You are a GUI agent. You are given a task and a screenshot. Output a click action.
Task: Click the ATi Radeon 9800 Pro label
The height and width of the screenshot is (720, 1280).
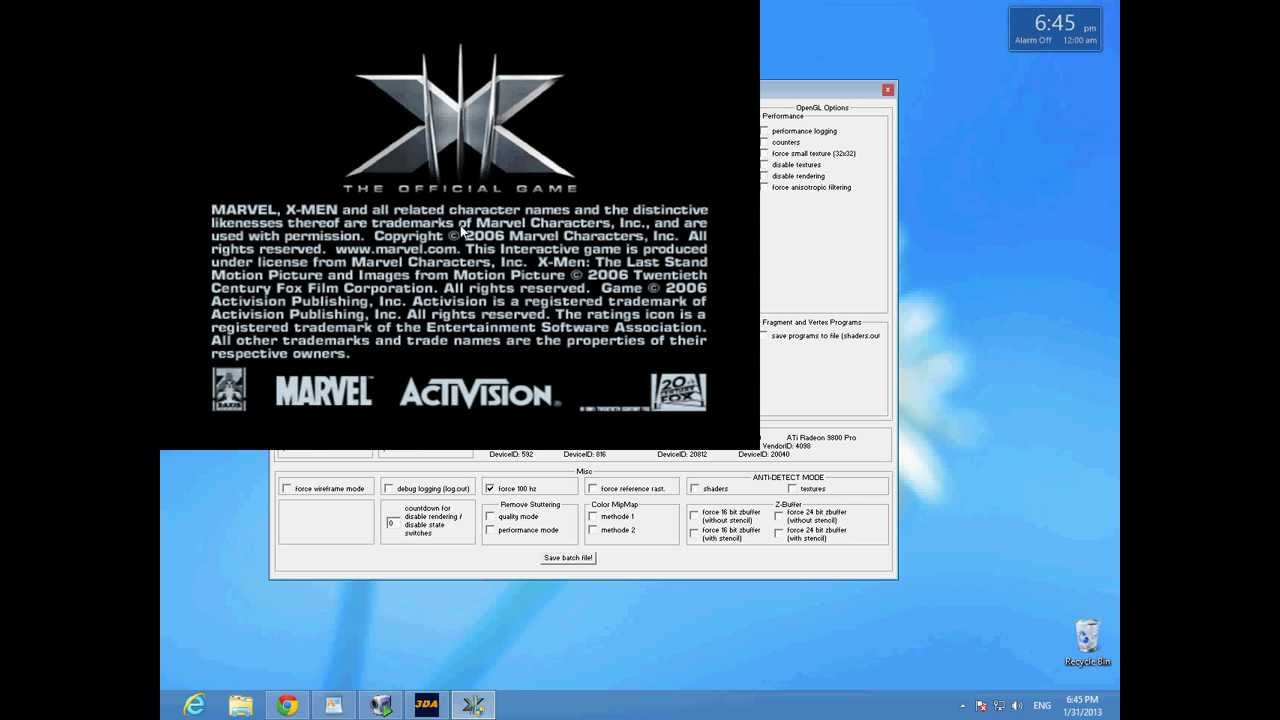pyautogui.click(x=821, y=437)
